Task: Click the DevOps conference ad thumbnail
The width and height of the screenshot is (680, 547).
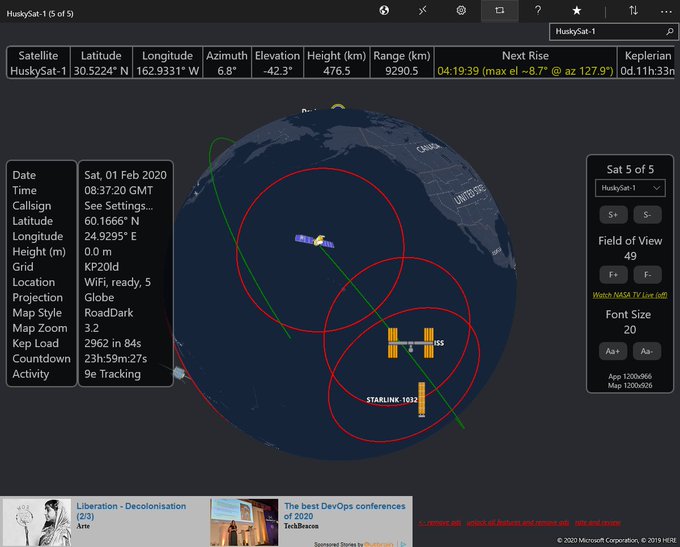Action: [x=244, y=522]
